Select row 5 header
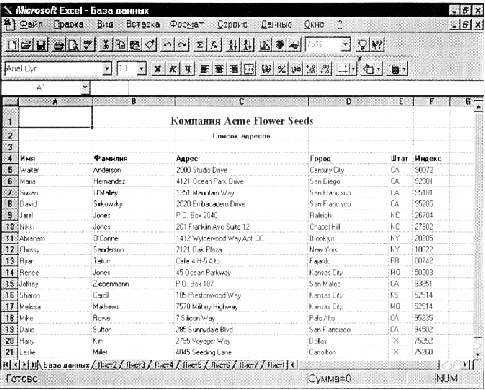 pos(10,170)
